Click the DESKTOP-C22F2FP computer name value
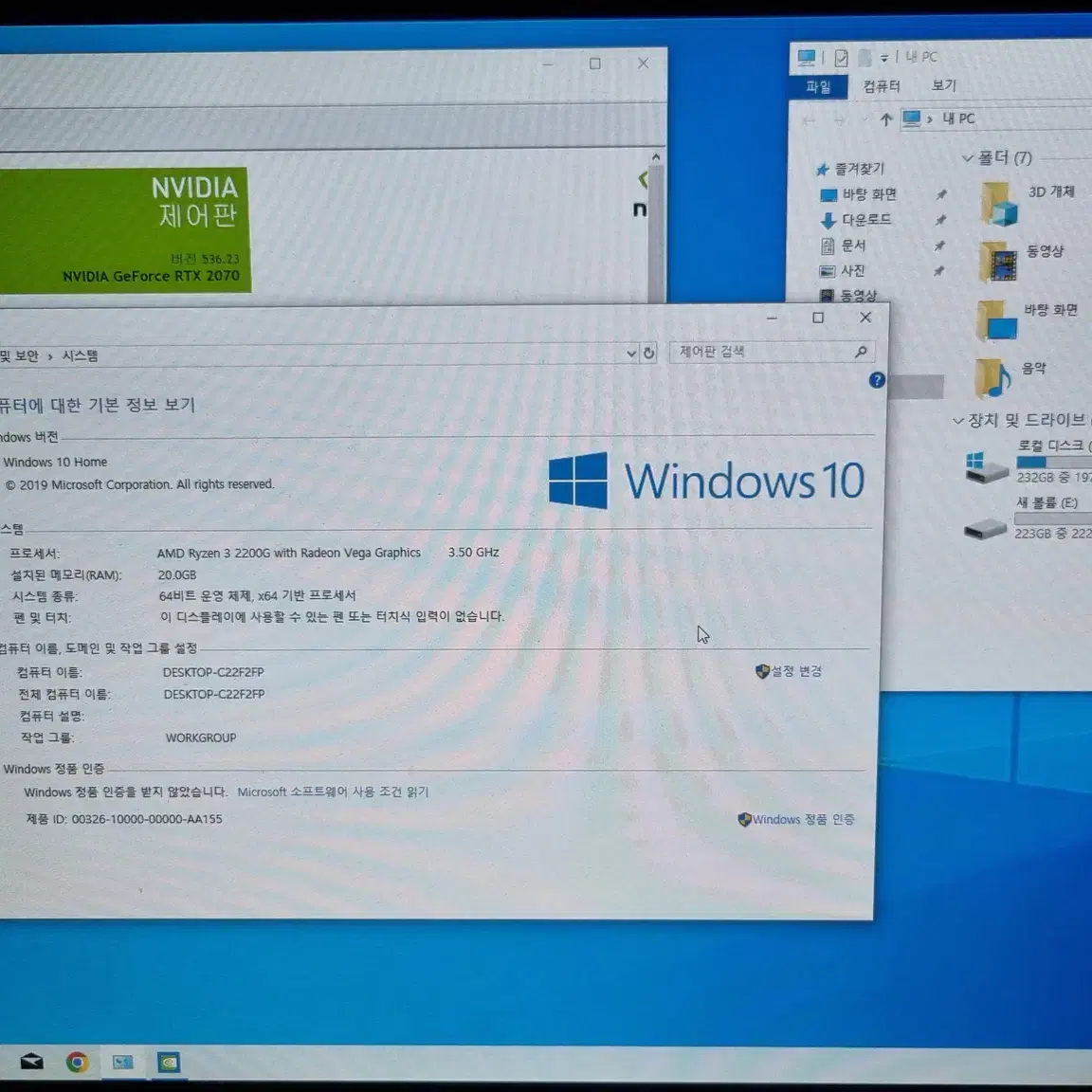 [x=213, y=672]
